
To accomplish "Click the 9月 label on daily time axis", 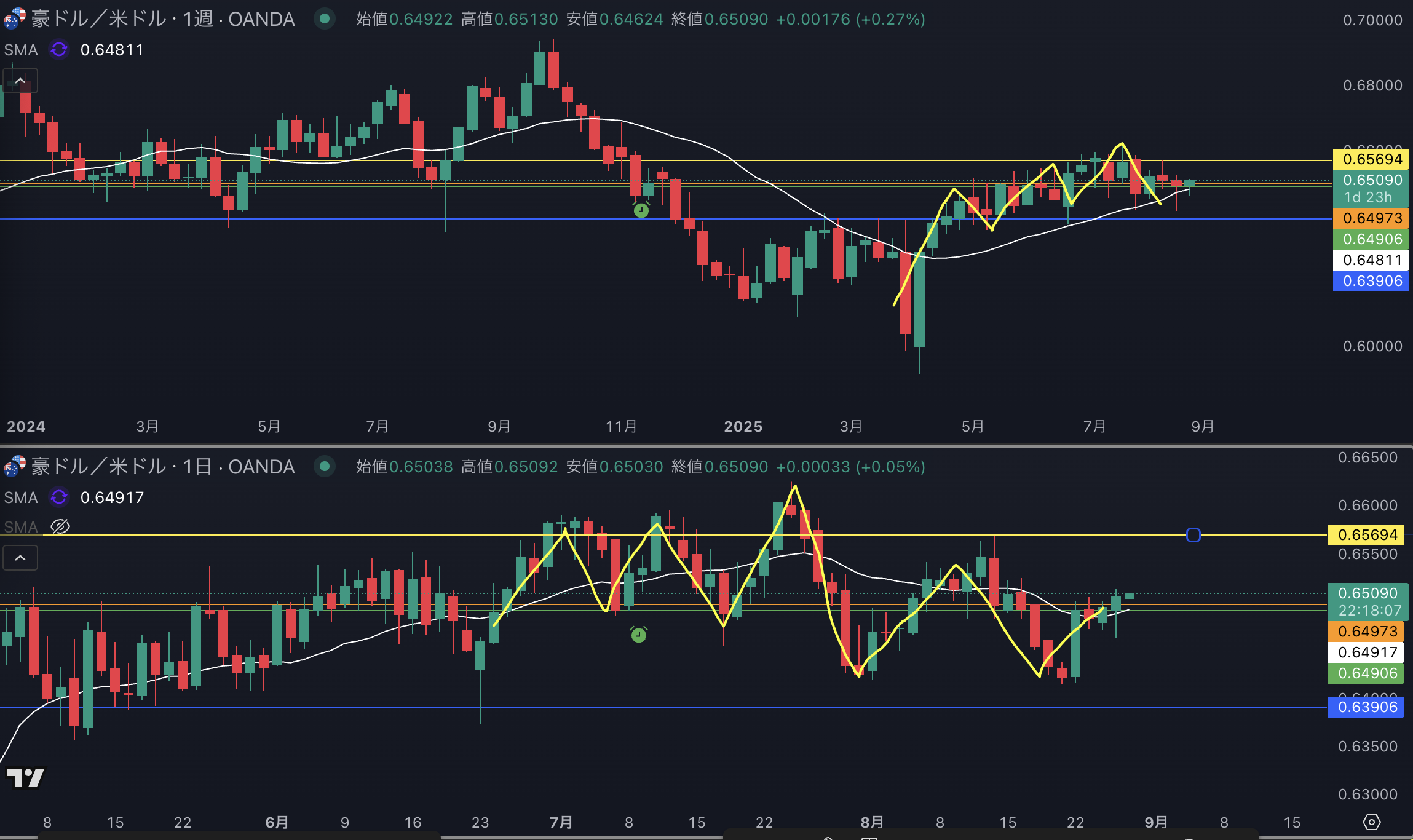I will point(1156,822).
